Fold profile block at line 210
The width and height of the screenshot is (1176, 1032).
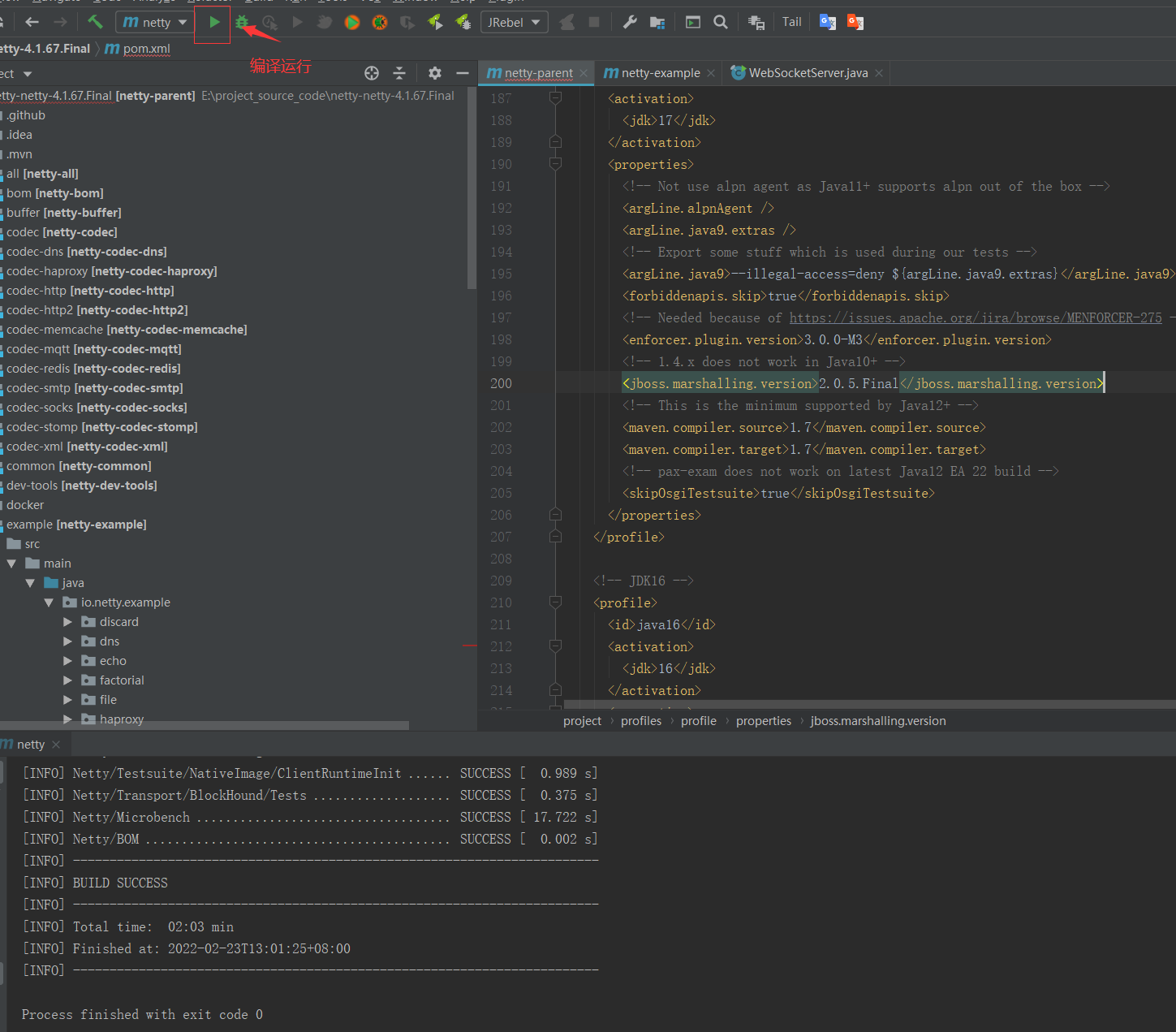pos(555,602)
